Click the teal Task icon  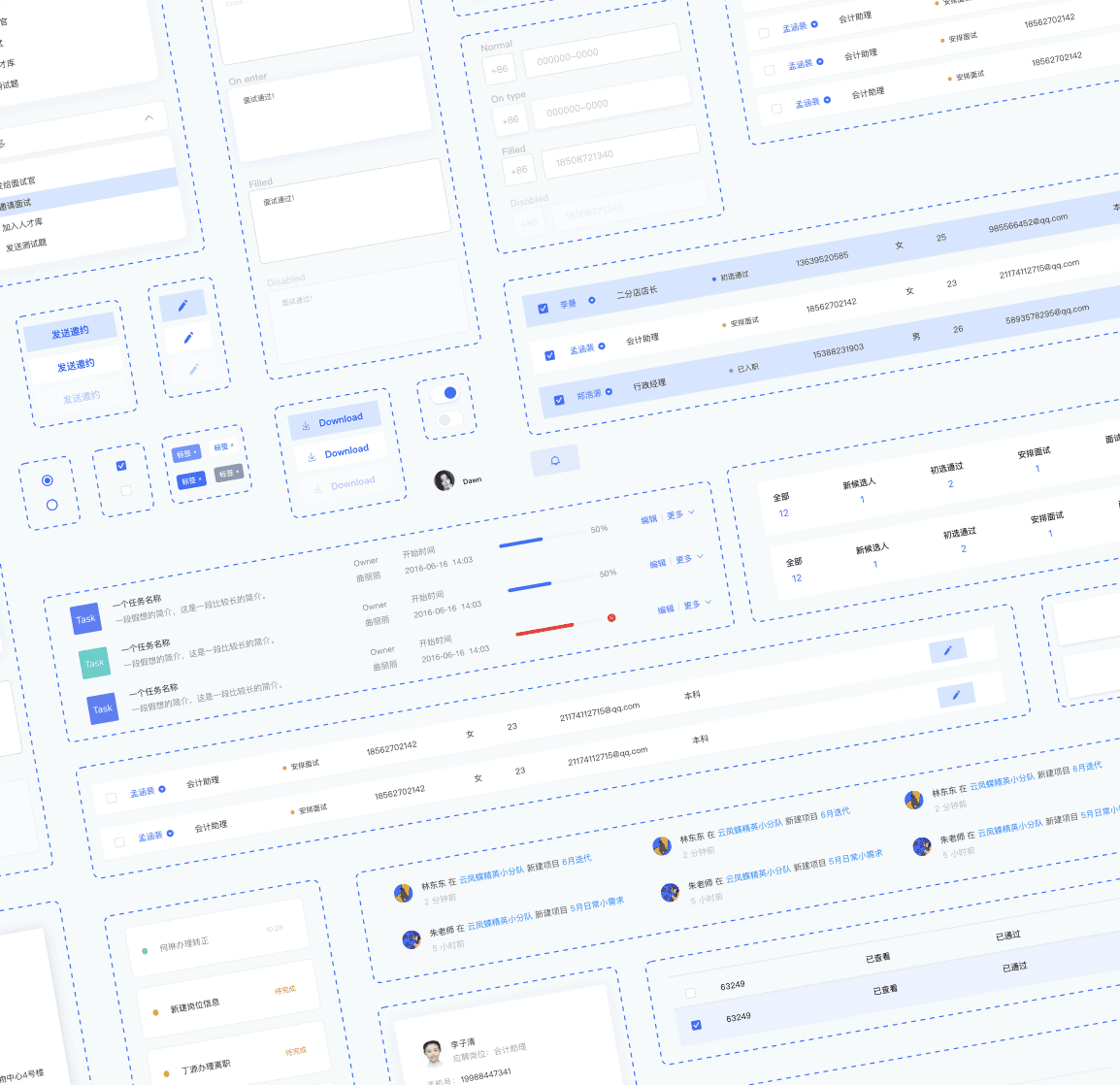[x=94, y=663]
